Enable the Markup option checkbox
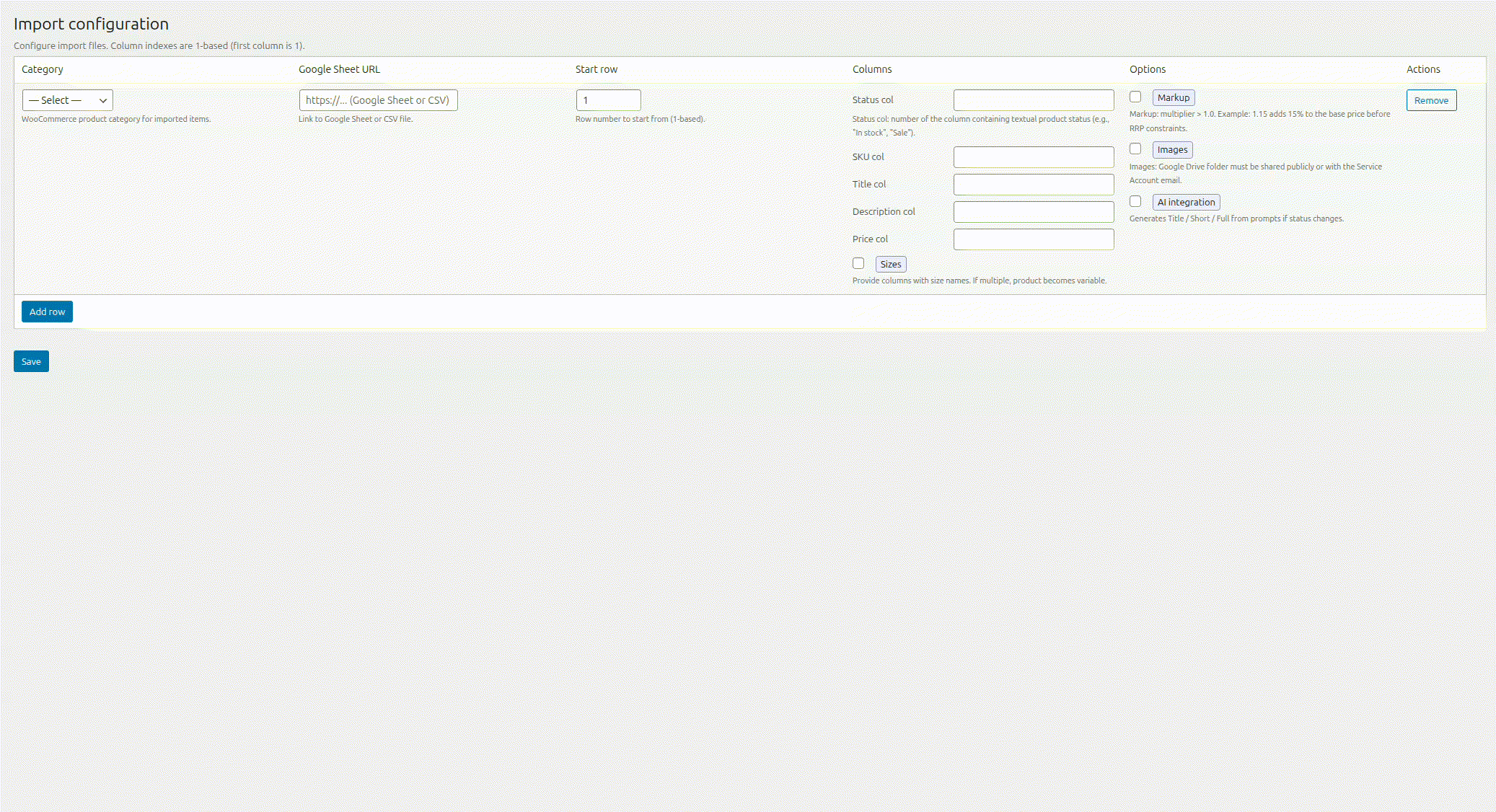 [x=1135, y=96]
